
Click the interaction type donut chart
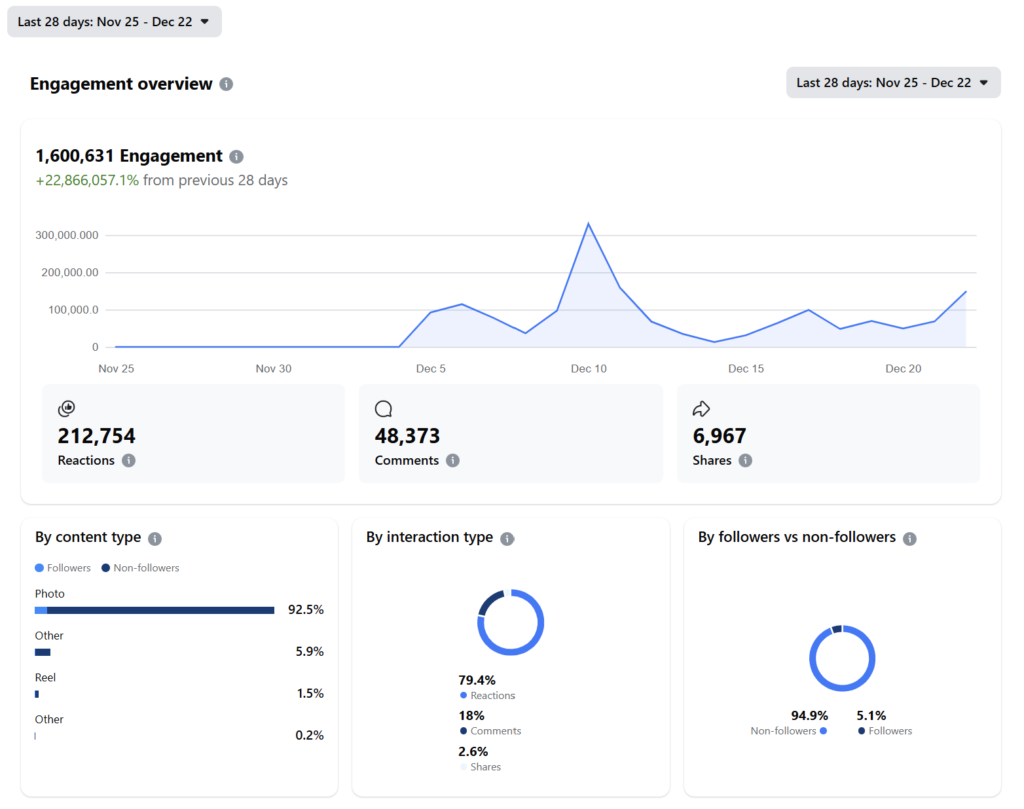tap(511, 622)
